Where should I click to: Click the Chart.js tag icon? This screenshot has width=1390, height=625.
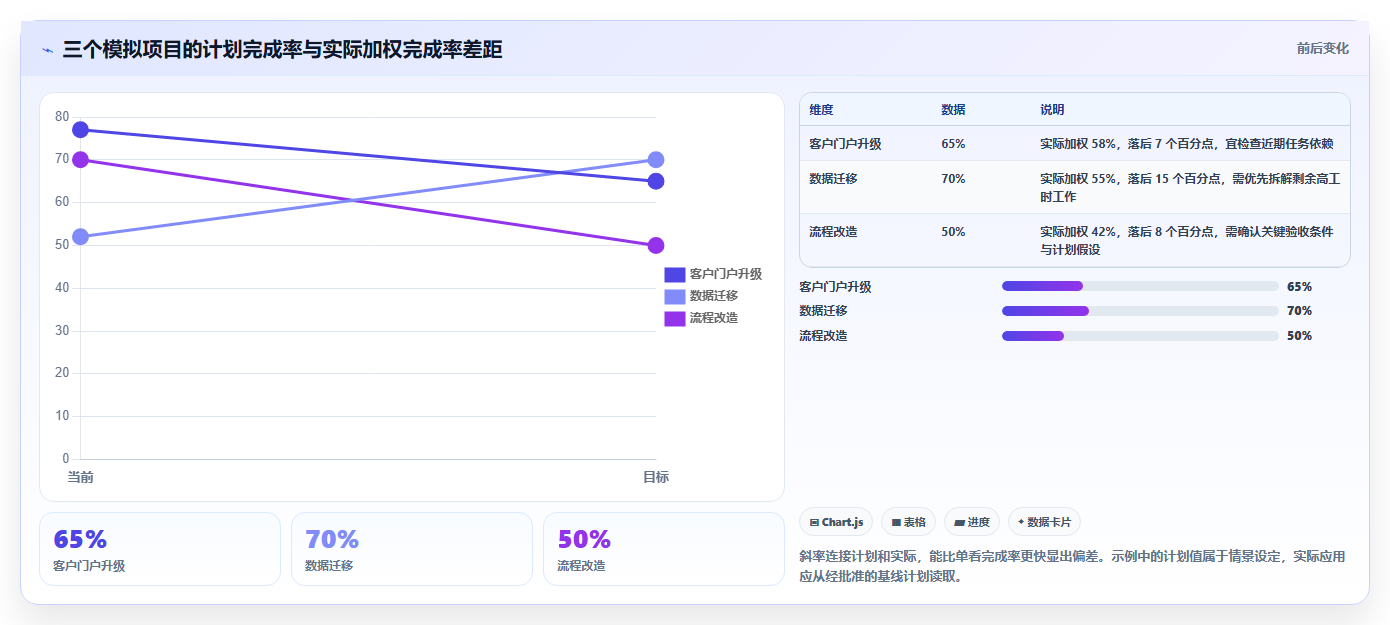tap(814, 522)
